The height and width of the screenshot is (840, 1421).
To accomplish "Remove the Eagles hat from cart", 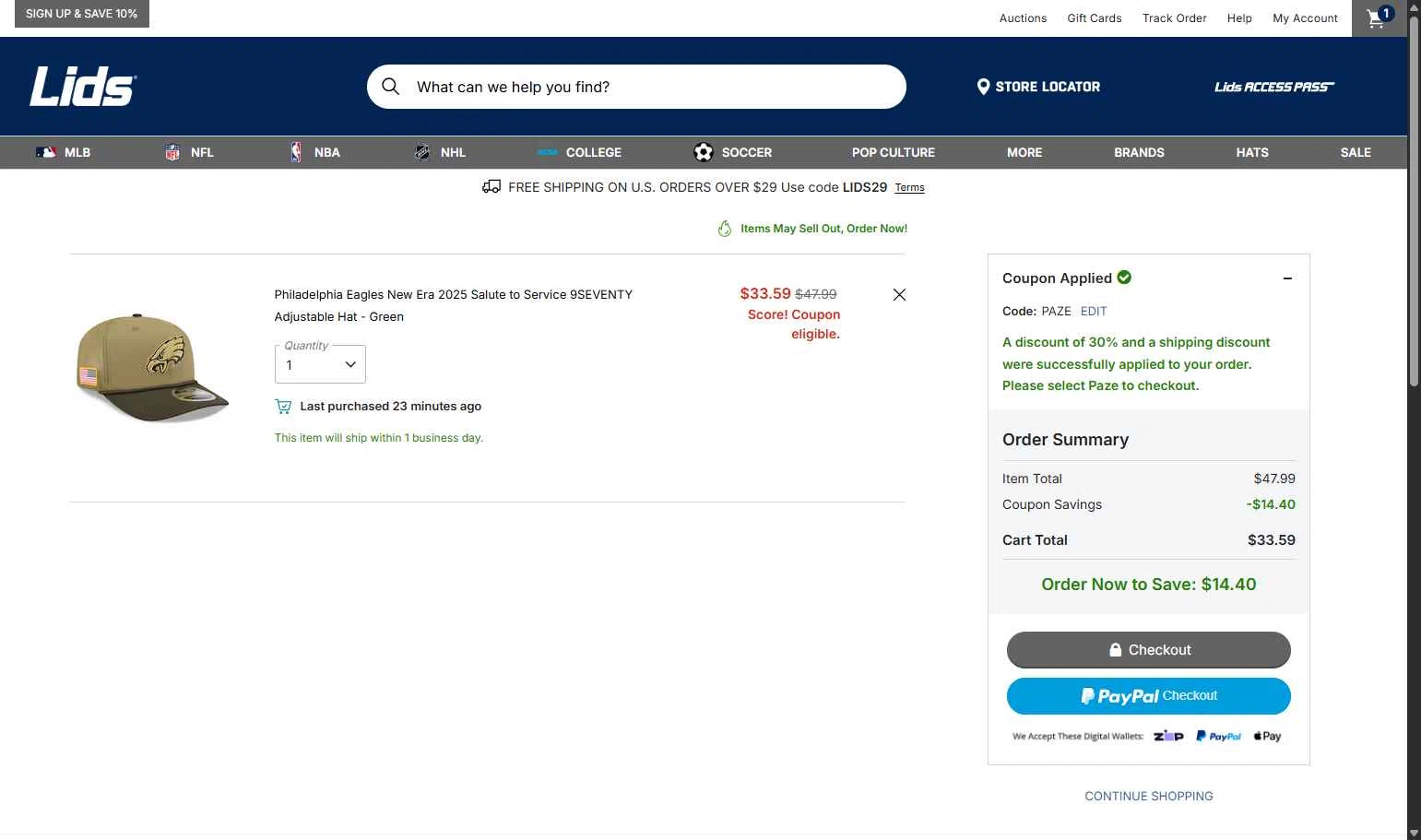I will 899,295.
